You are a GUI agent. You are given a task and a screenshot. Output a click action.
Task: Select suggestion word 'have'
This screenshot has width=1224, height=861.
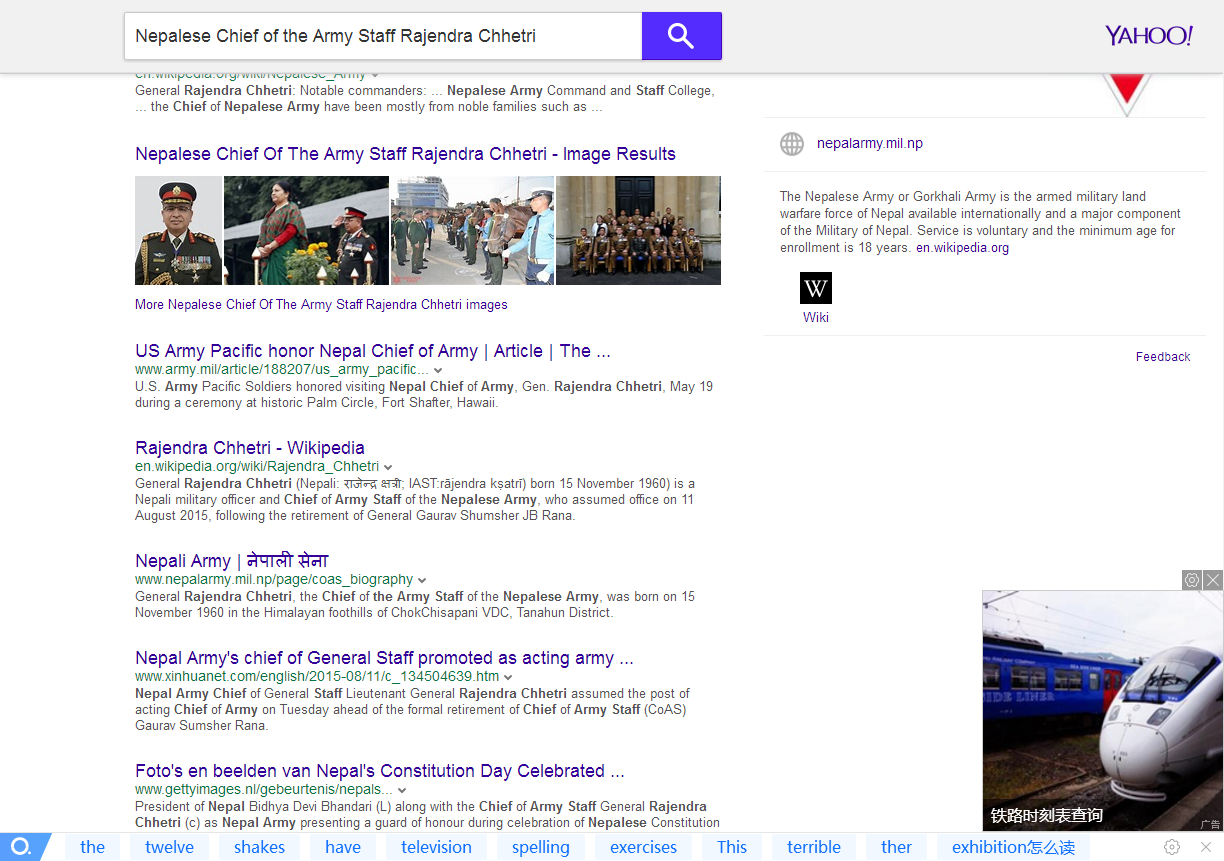(343, 847)
